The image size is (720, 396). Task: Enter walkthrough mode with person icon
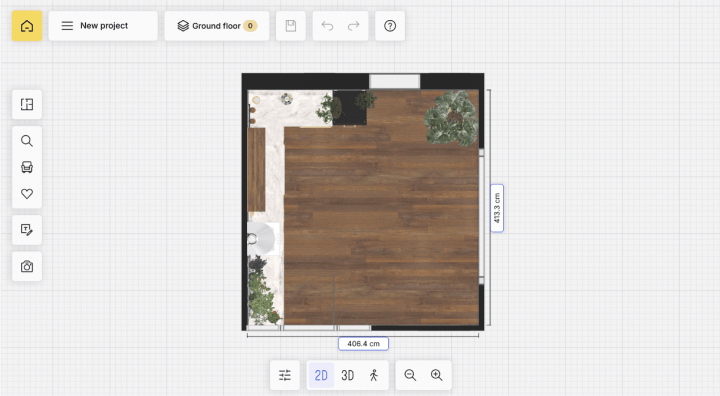tap(374, 375)
